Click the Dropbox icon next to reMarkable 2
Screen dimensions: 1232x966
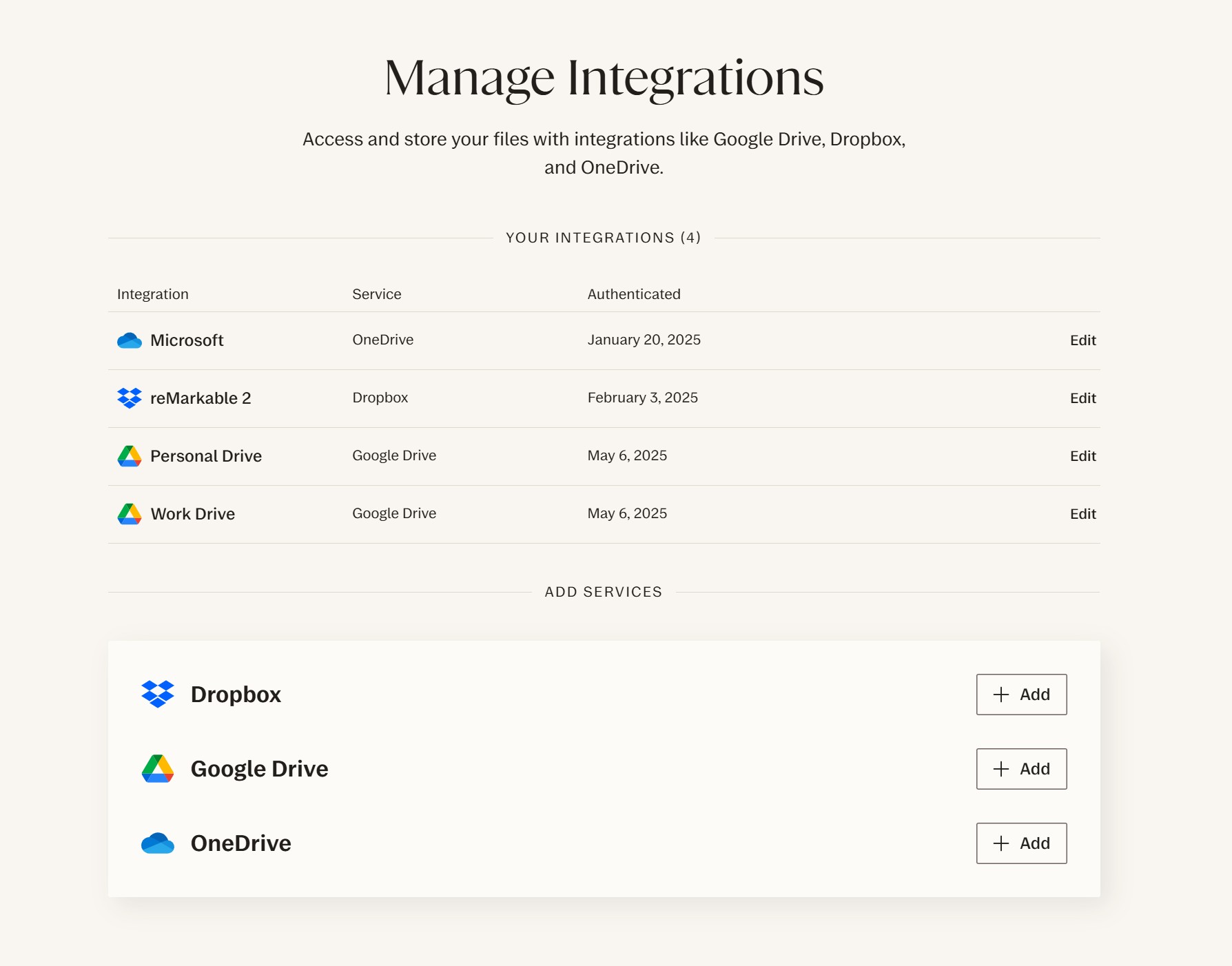coord(130,398)
